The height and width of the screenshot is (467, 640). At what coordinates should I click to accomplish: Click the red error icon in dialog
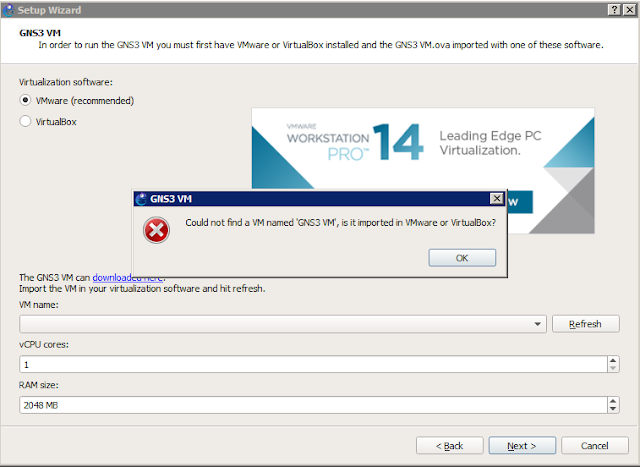pos(156,230)
